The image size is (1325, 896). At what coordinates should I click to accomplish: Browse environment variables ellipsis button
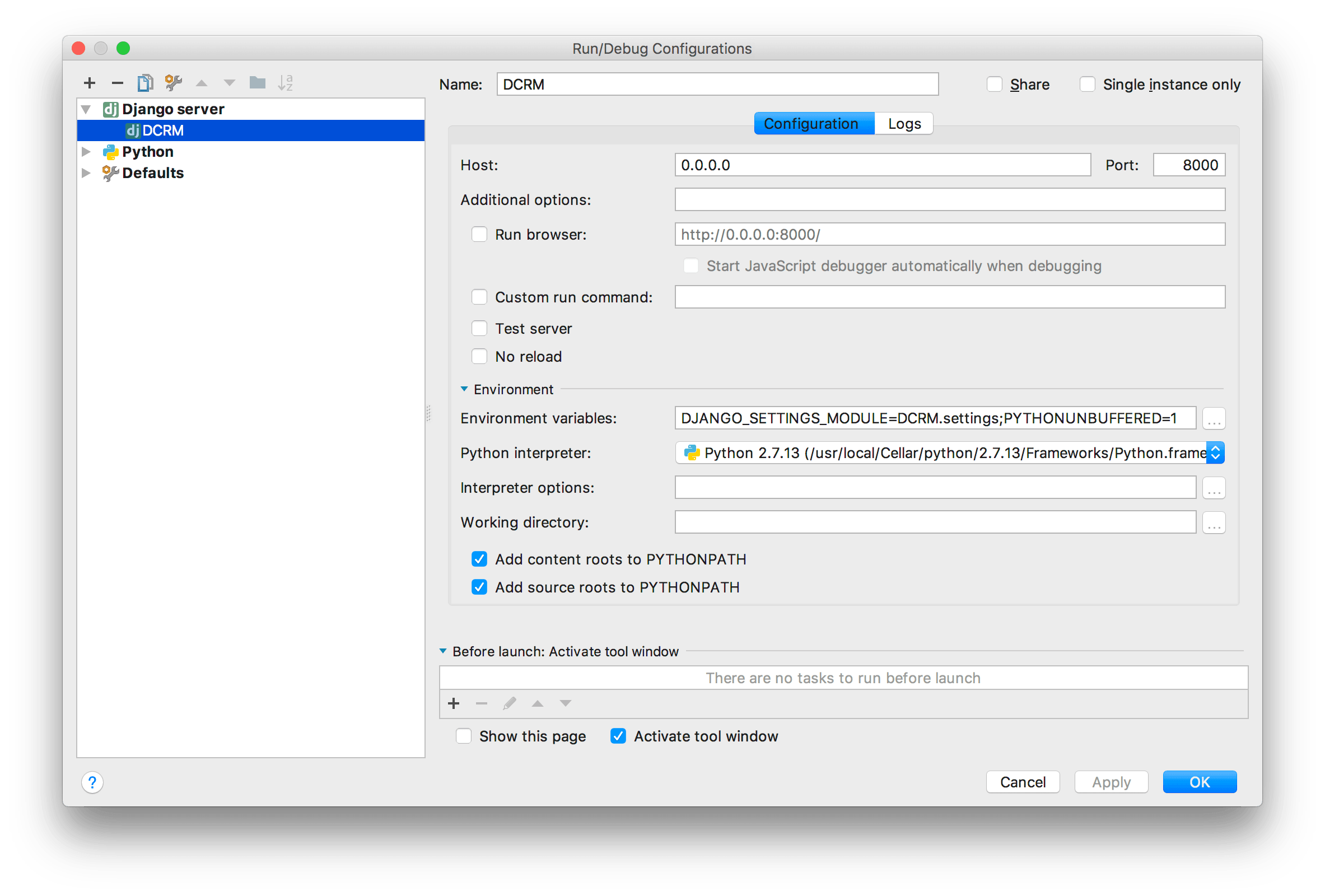(1214, 418)
